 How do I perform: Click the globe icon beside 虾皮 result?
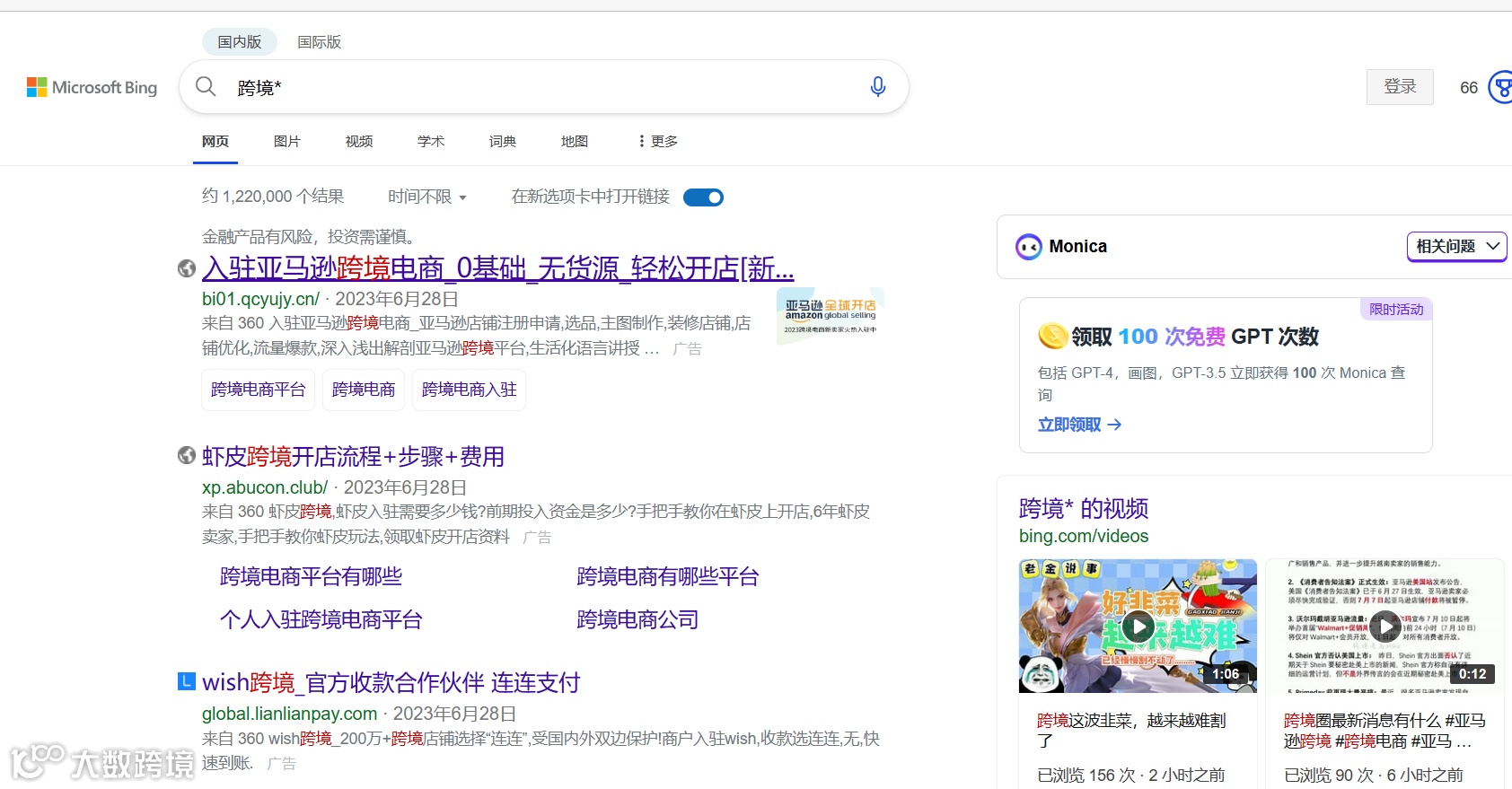tap(187, 455)
